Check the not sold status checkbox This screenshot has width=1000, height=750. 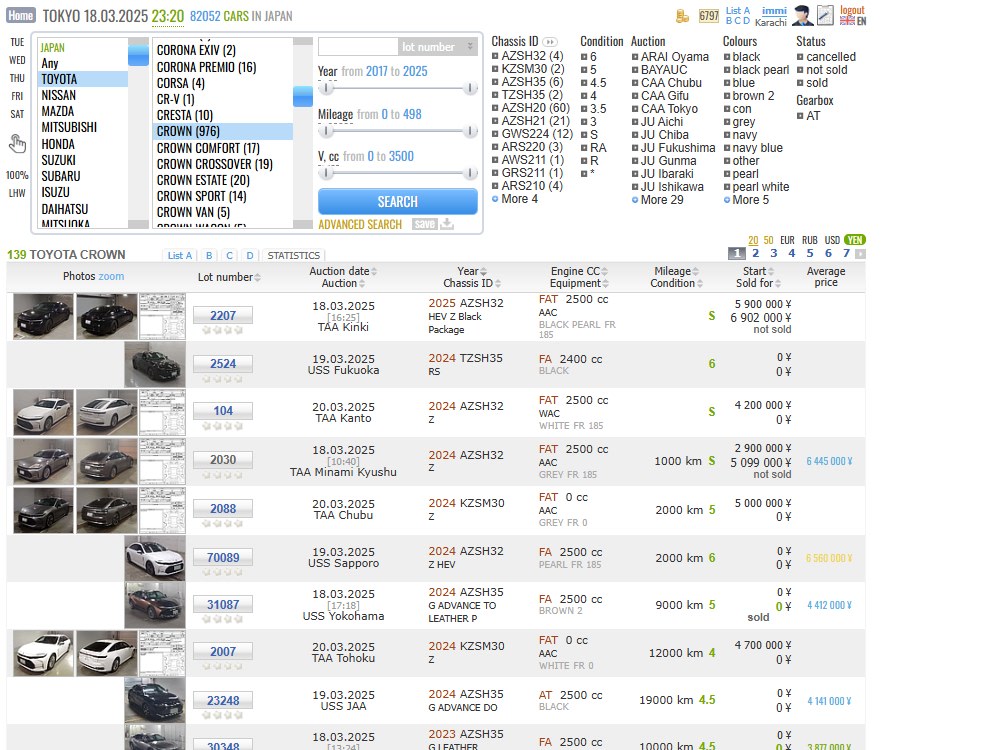tap(800, 70)
